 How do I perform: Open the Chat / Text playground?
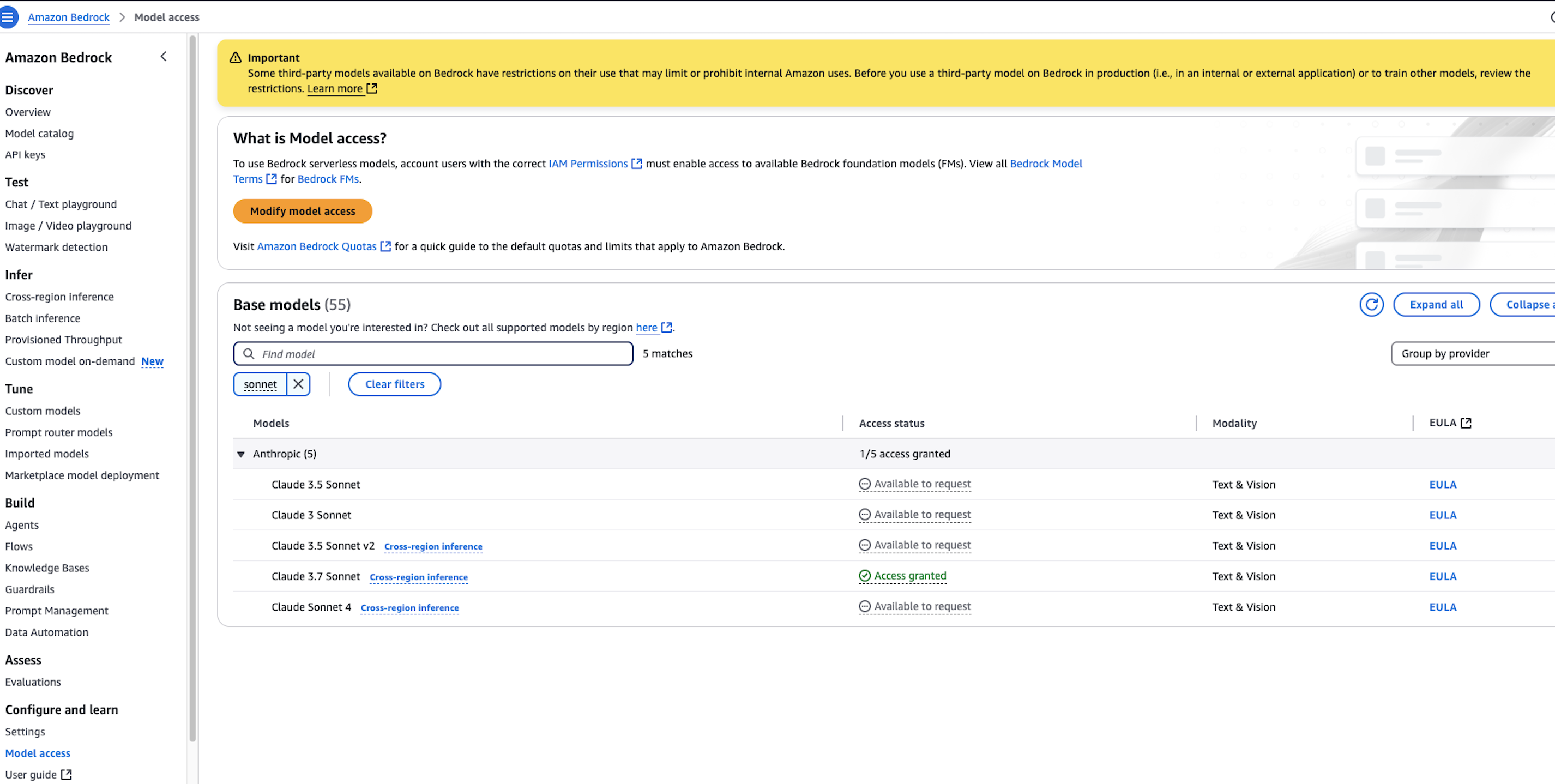61,204
